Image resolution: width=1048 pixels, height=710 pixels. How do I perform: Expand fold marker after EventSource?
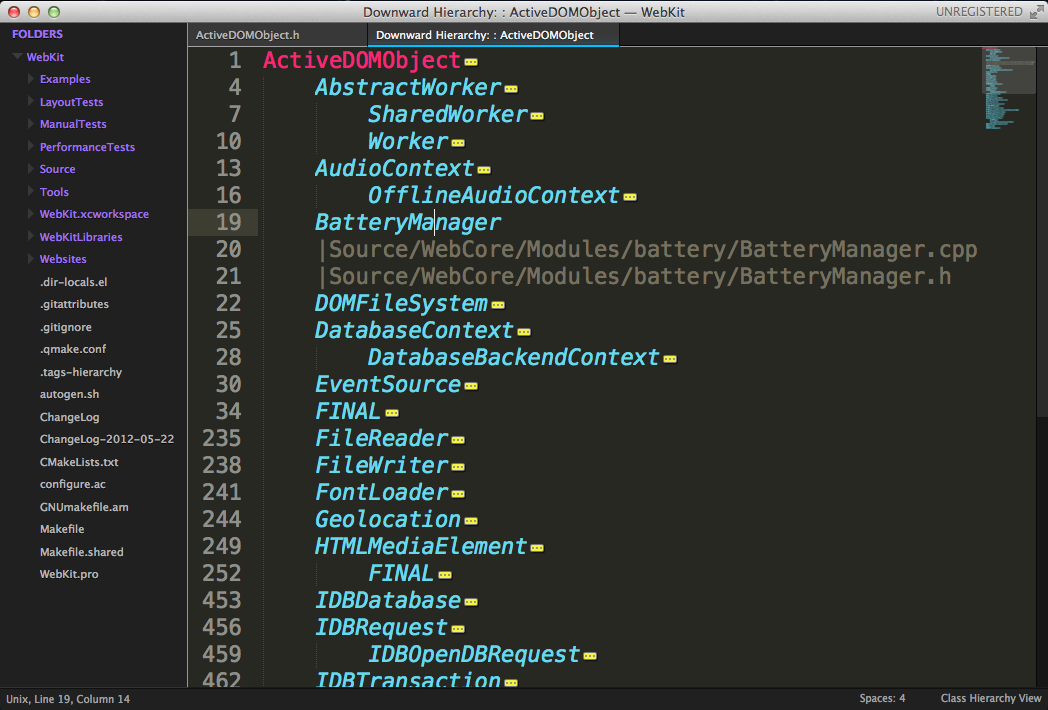coord(471,386)
